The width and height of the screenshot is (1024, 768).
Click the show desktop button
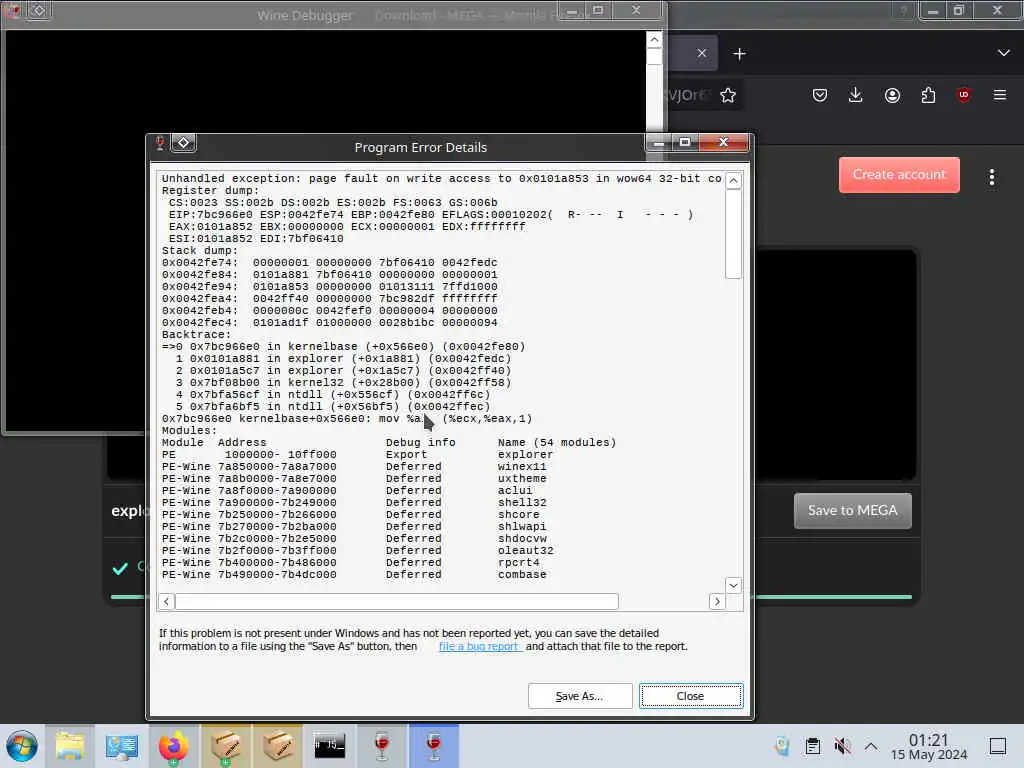(x=998, y=746)
